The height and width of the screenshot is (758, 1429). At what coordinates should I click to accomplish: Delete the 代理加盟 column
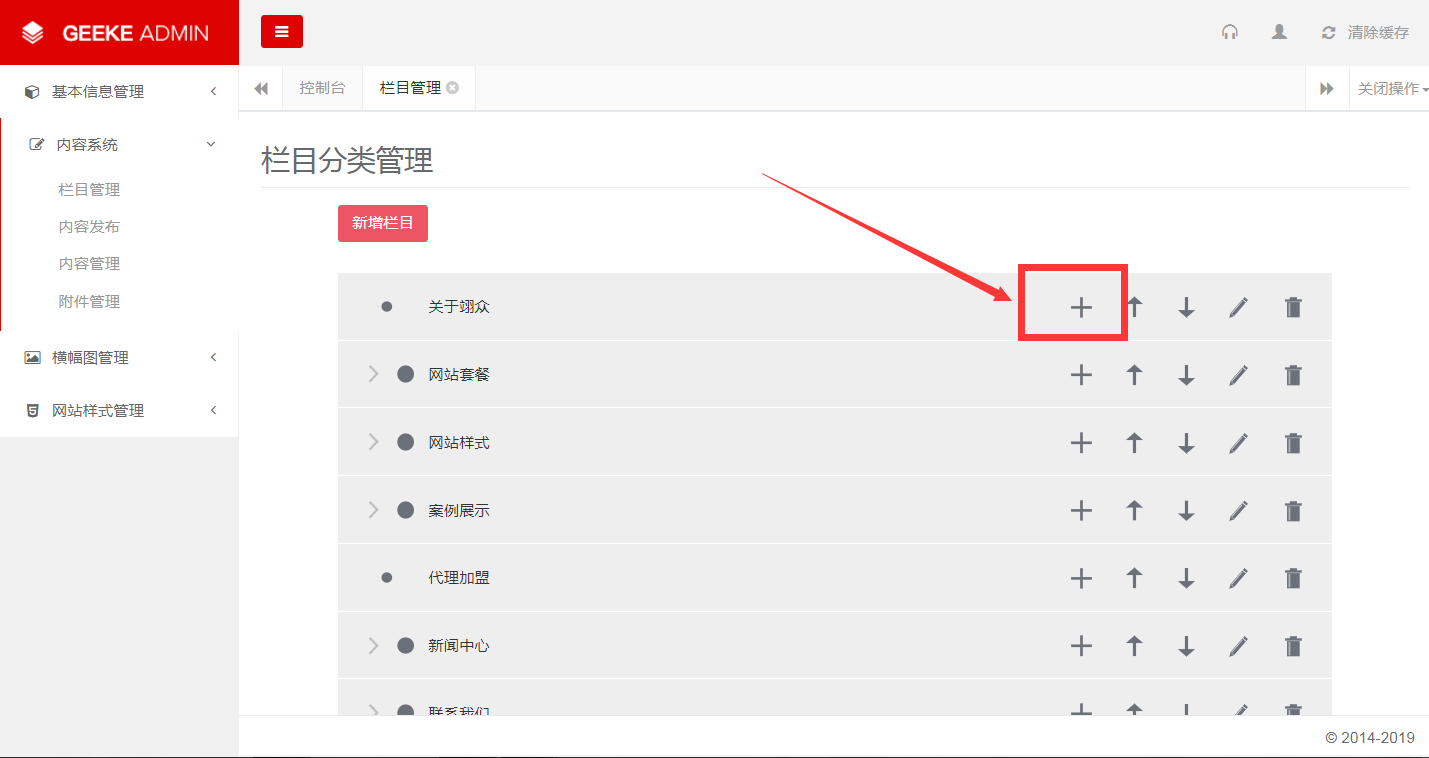[1293, 578]
